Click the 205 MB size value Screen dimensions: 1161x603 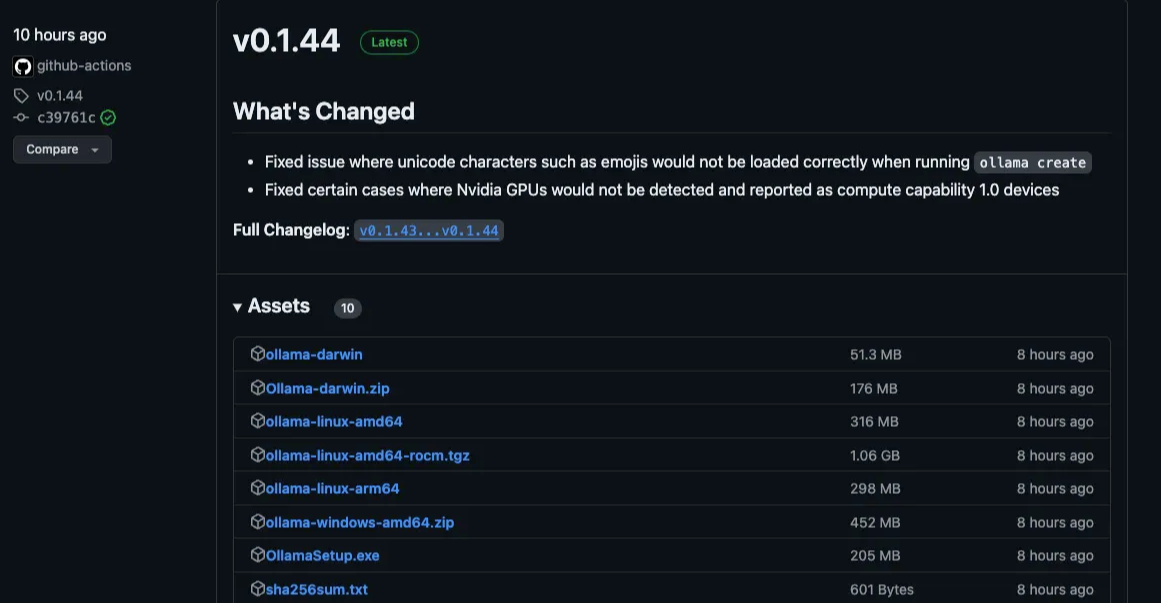(875, 556)
